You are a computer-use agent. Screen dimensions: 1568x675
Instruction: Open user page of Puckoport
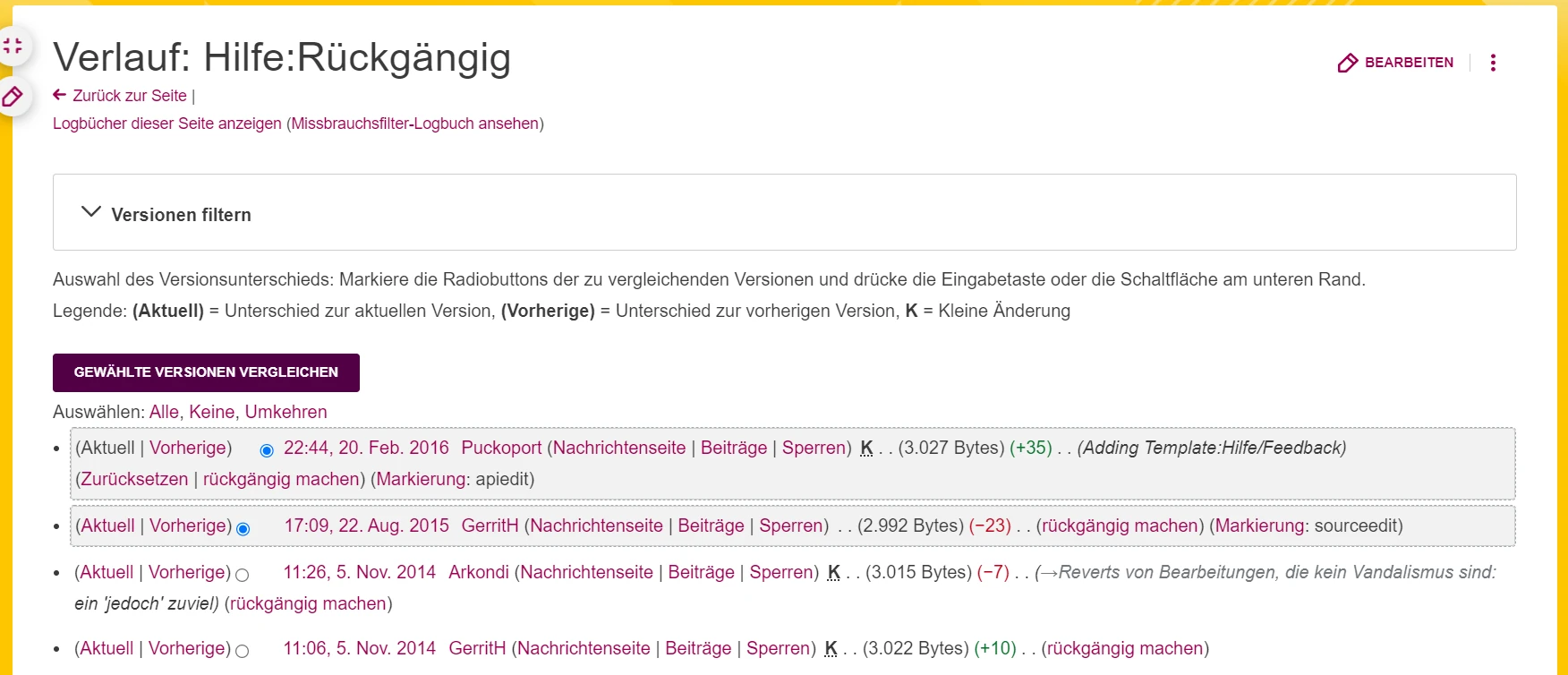[501, 448]
